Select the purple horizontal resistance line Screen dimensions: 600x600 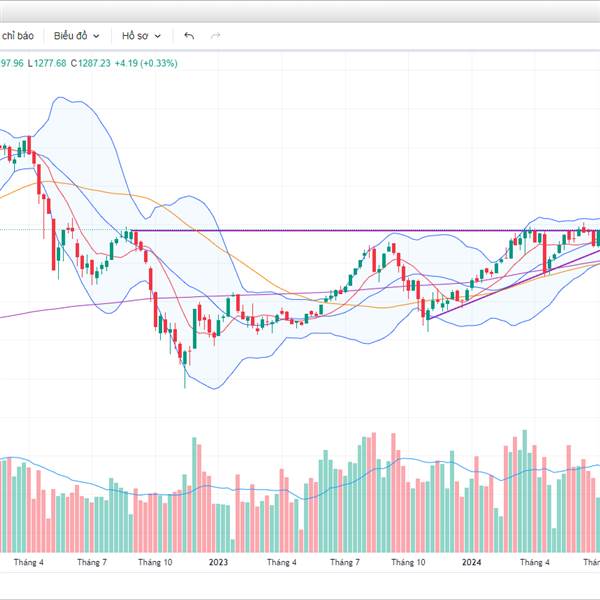pos(300,232)
